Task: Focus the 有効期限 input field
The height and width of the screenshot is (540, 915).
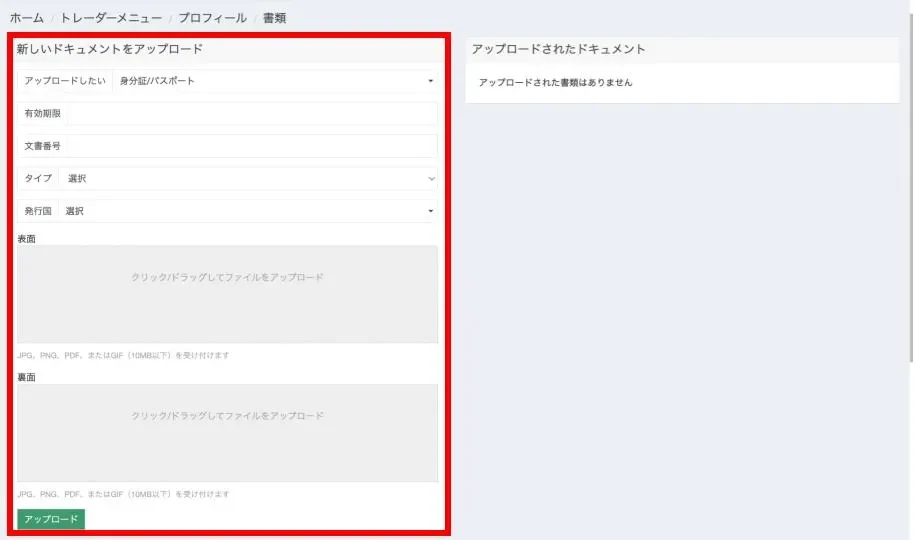Action: [x=252, y=114]
